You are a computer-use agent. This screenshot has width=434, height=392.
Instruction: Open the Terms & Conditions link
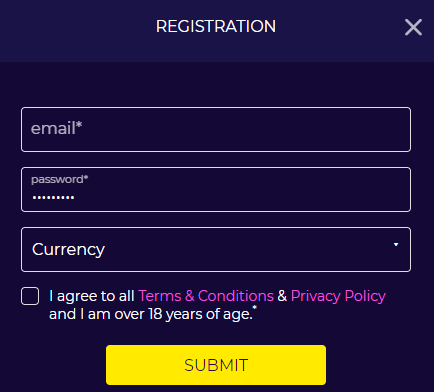coord(206,296)
